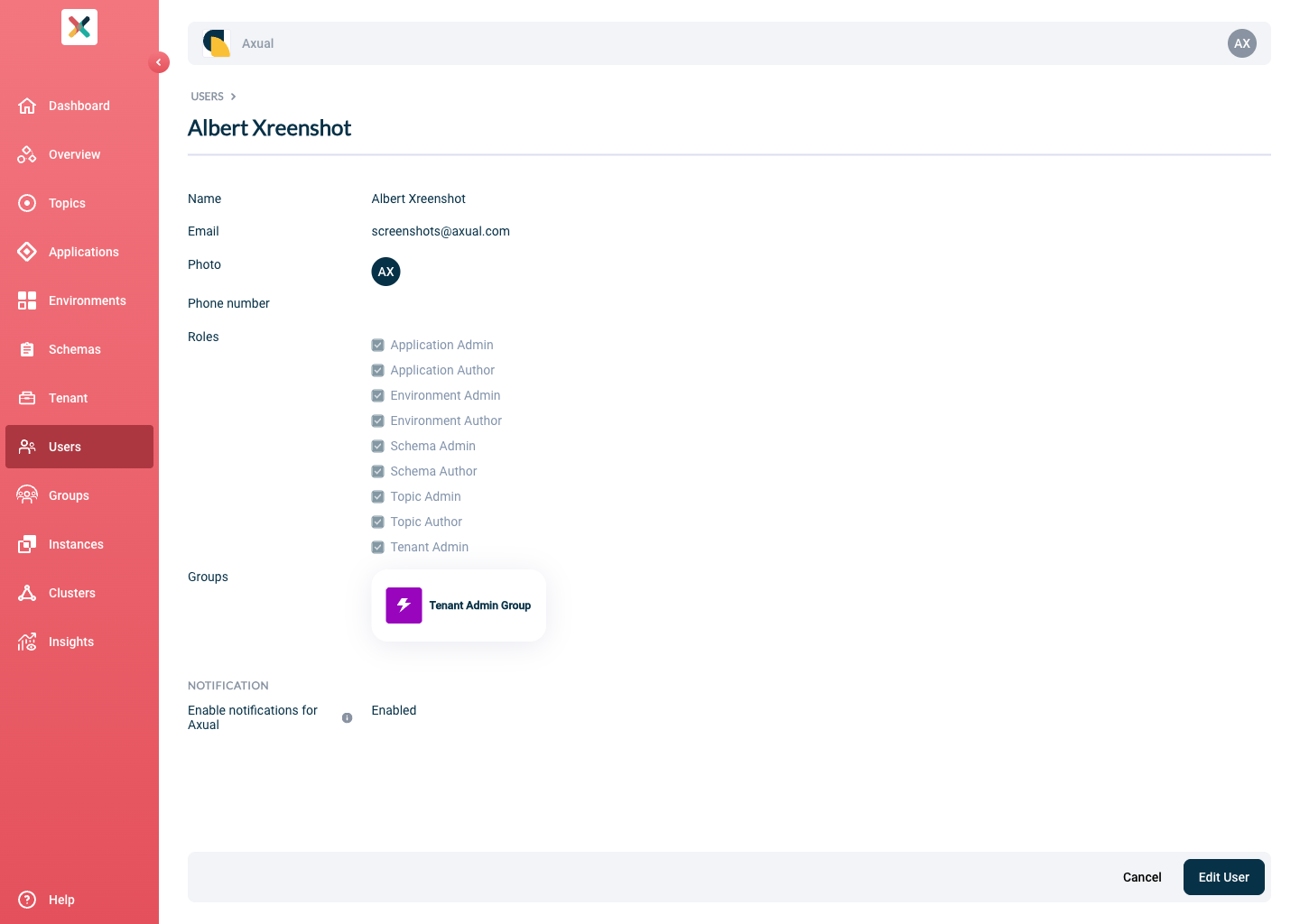1300x924 pixels.
Task: Open the Tenant Admin Group card
Action: pos(459,605)
